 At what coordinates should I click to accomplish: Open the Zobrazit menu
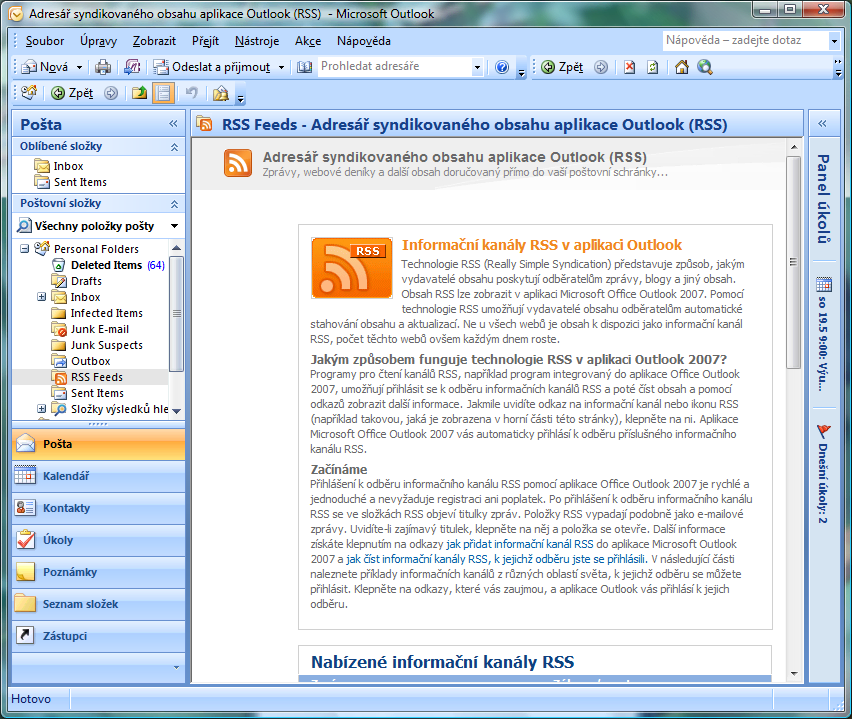[x=154, y=41]
